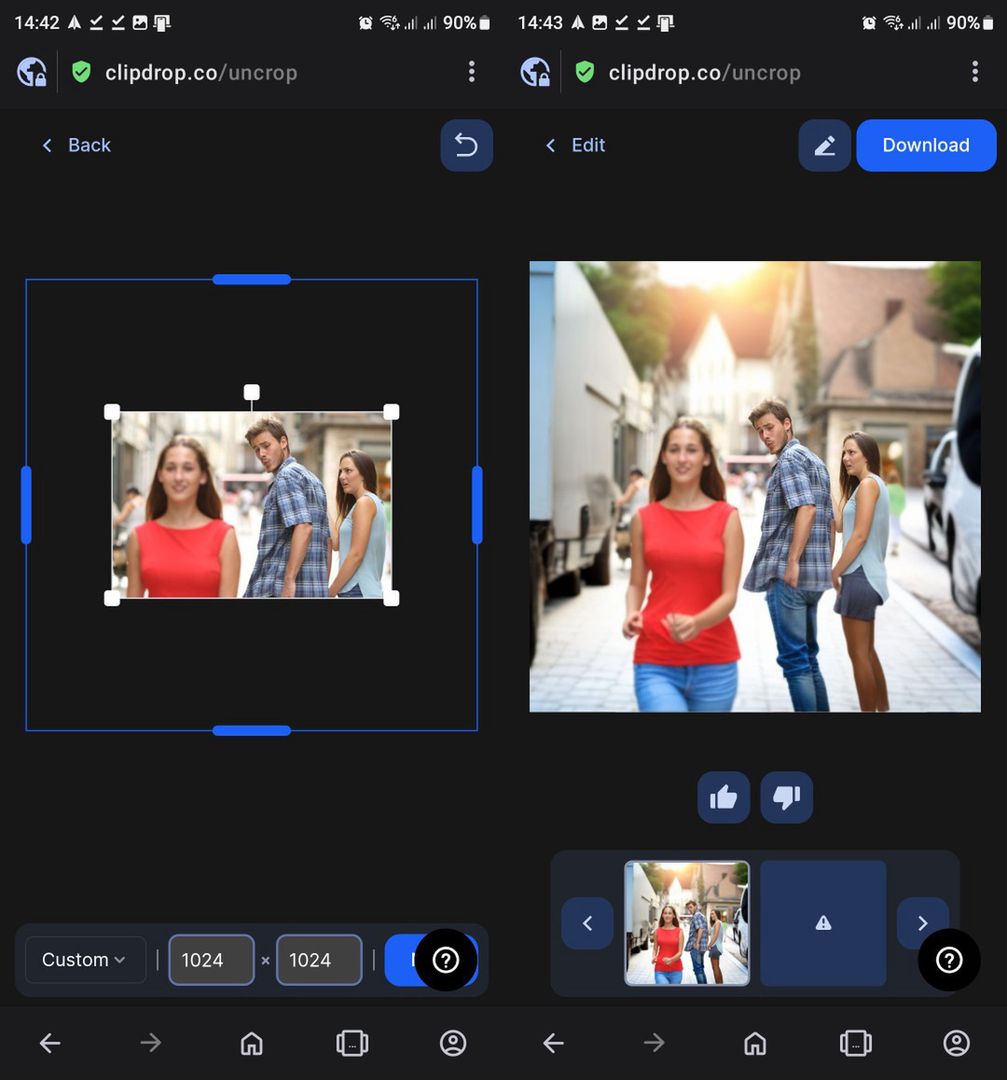Go Back in the left uncrop screen

click(76, 145)
